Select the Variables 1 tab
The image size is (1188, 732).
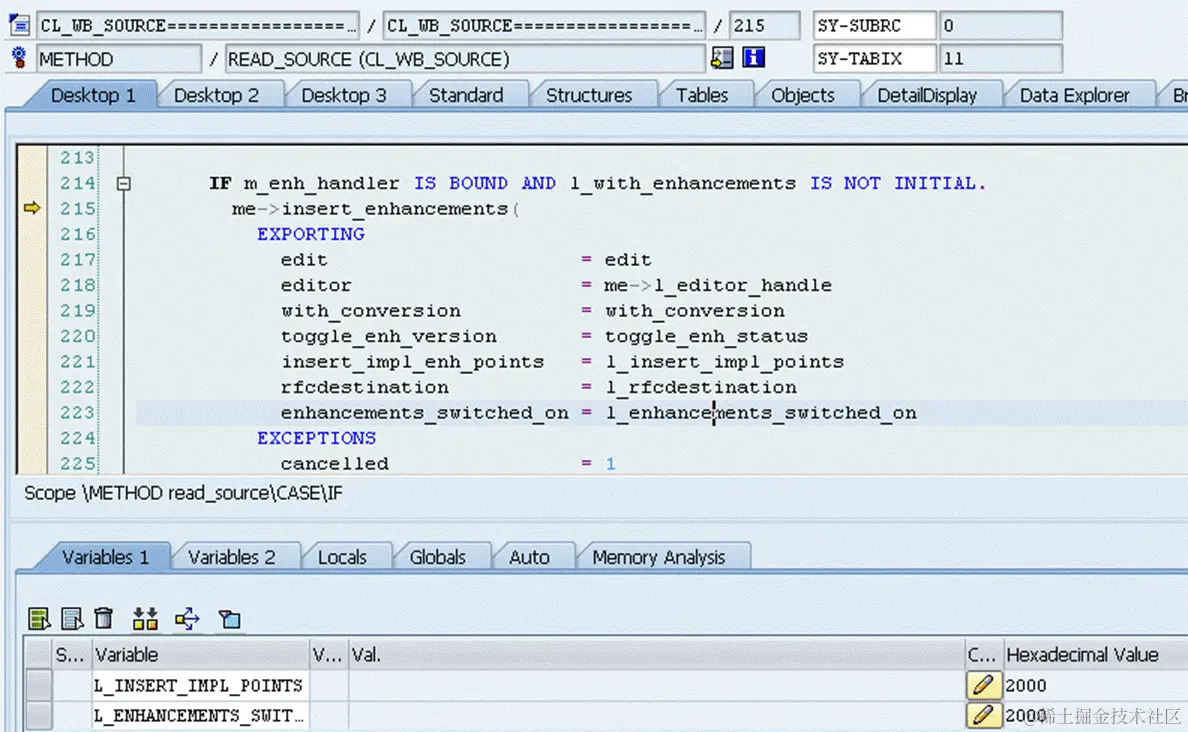(105, 558)
